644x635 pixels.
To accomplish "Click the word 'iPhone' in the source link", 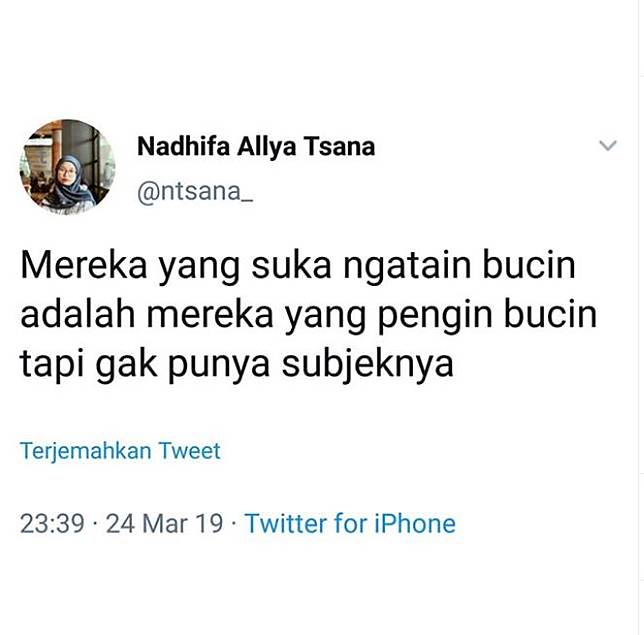I will pos(415,524).
